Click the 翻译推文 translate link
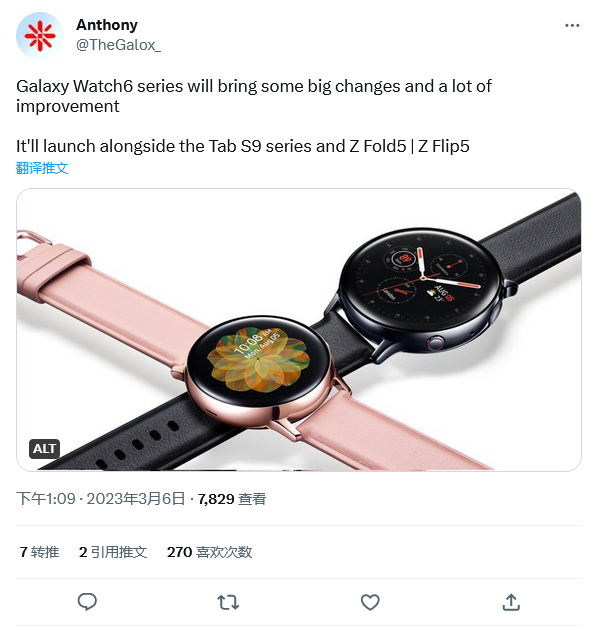Screen dimensions: 598x626 click(42, 168)
